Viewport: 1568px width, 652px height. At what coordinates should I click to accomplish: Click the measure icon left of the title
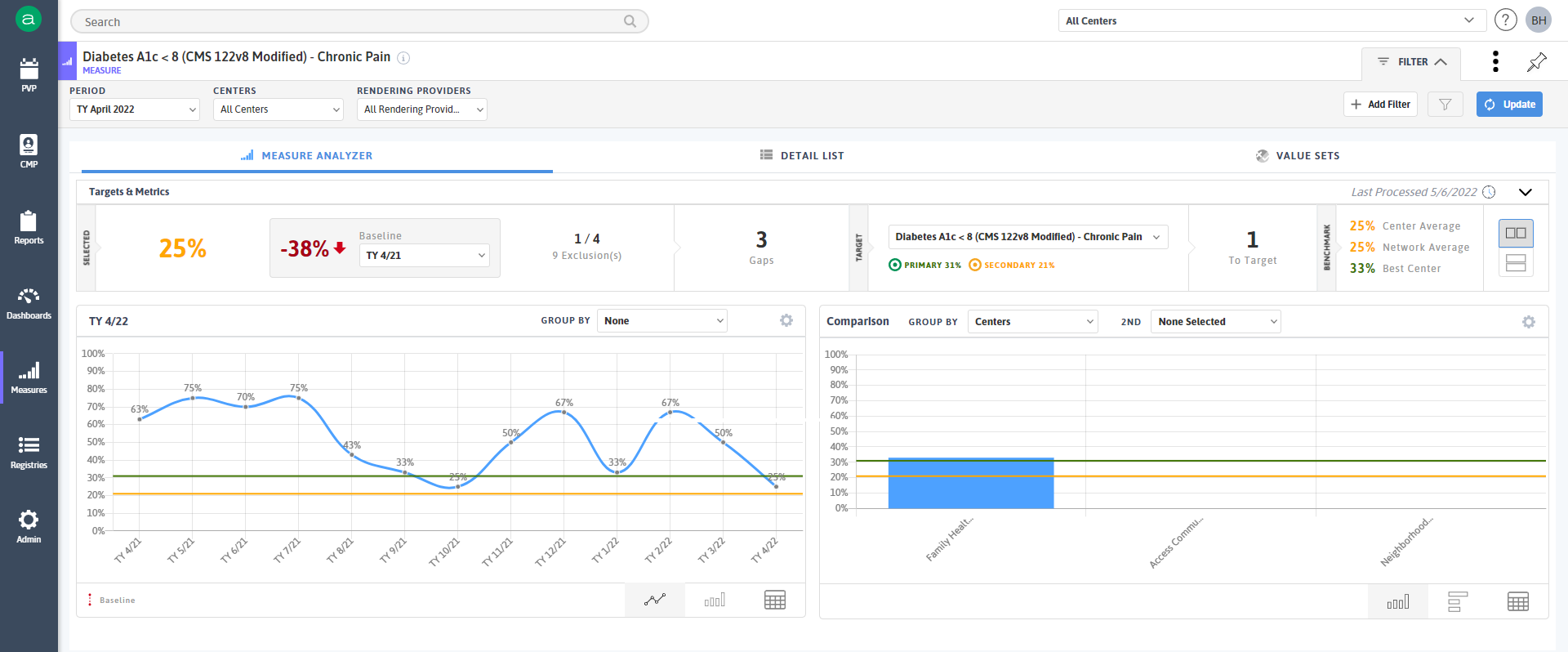click(68, 61)
